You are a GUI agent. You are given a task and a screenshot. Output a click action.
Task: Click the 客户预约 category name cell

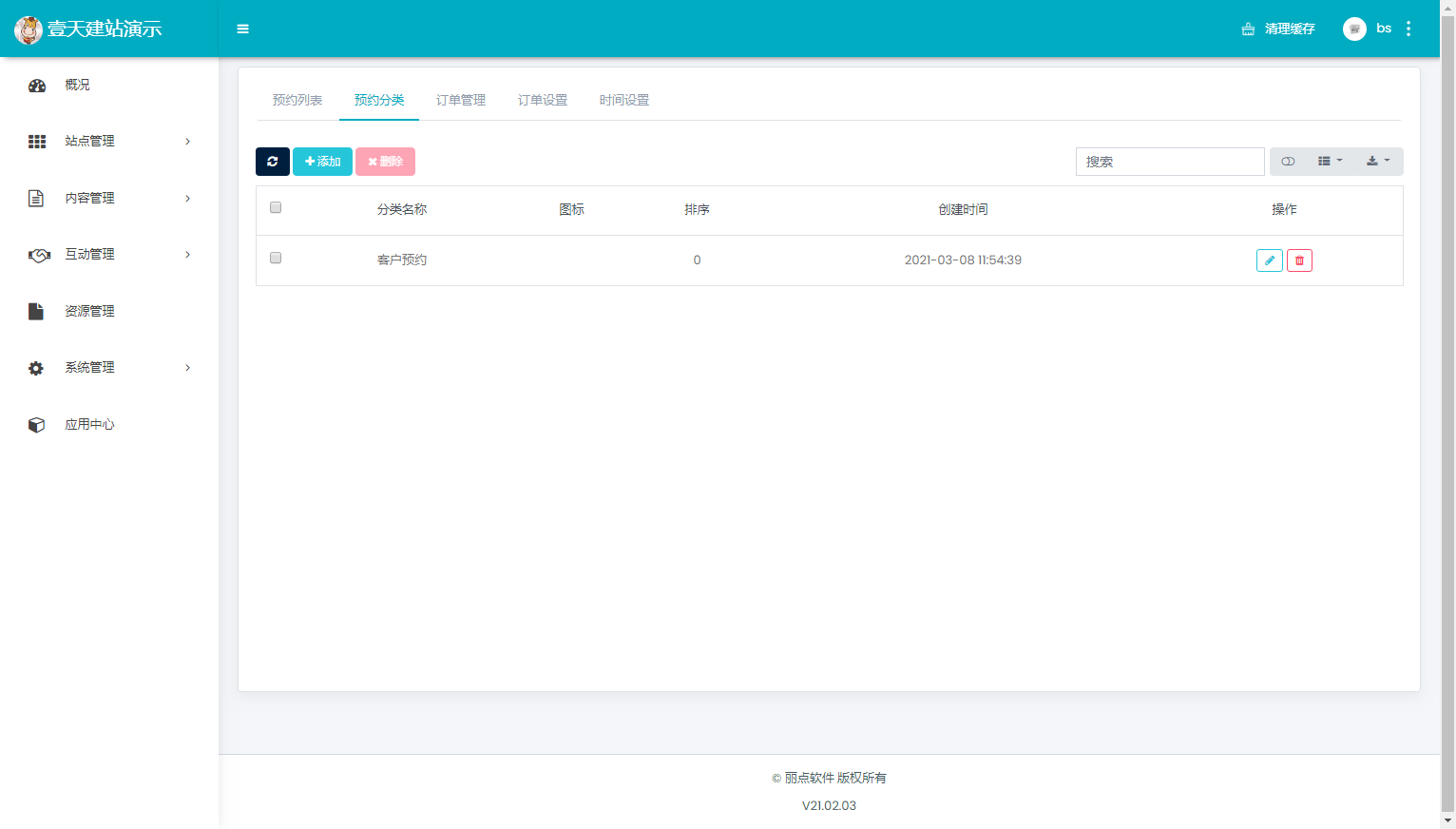coord(402,260)
